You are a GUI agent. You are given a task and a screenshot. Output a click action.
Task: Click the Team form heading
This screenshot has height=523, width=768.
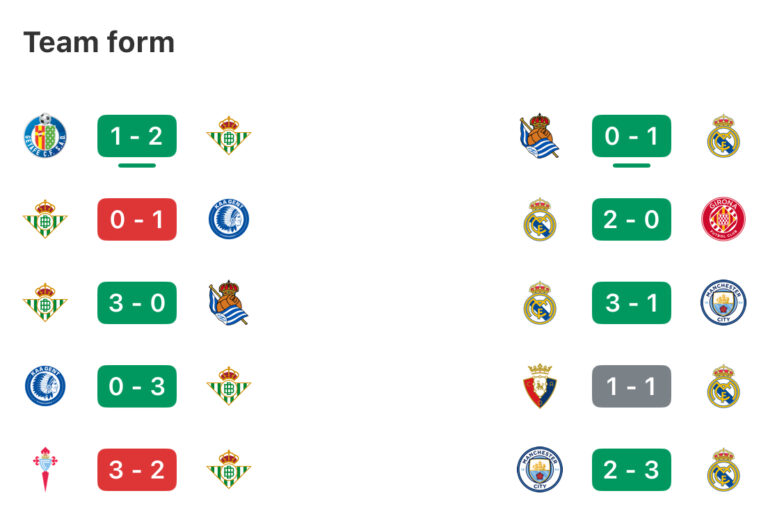click(x=99, y=42)
